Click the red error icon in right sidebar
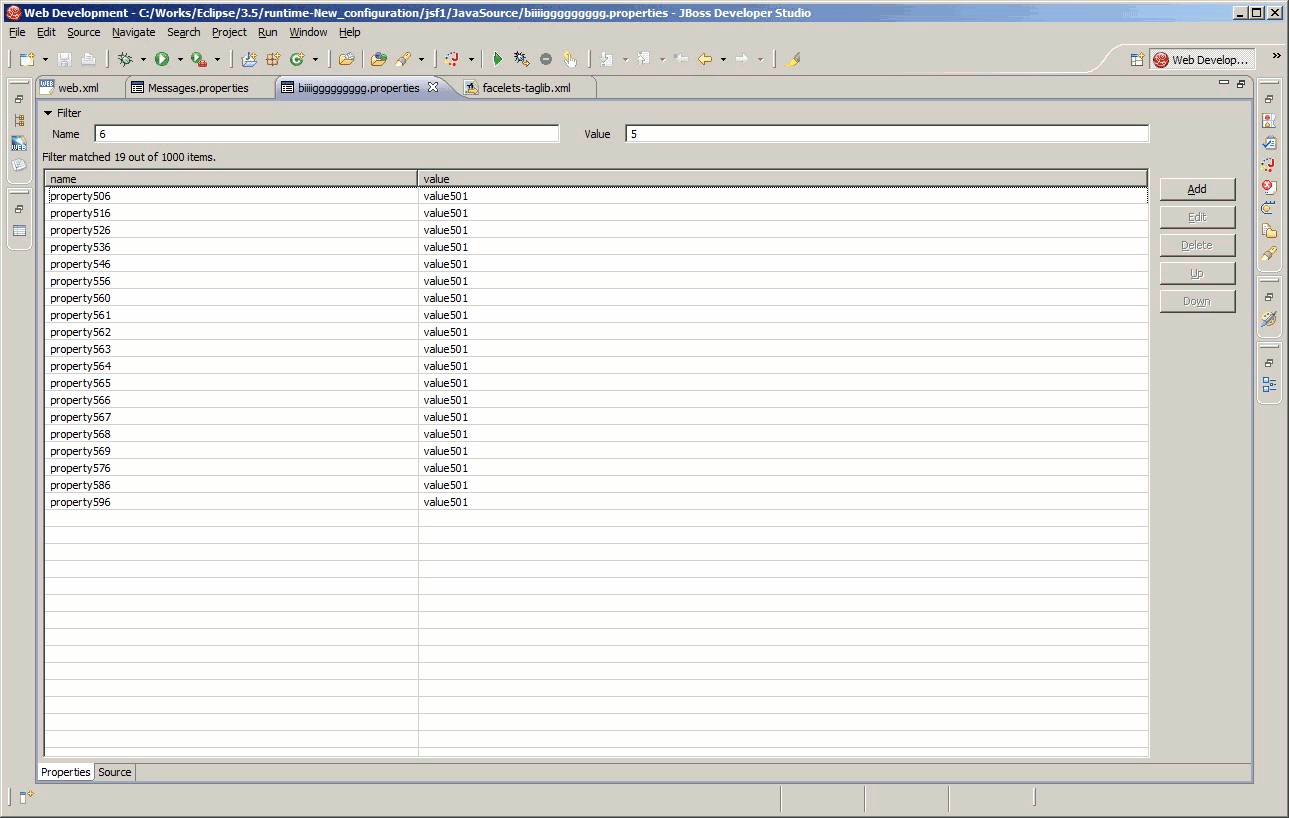Viewport: 1289px width, 818px height. tap(1269, 186)
